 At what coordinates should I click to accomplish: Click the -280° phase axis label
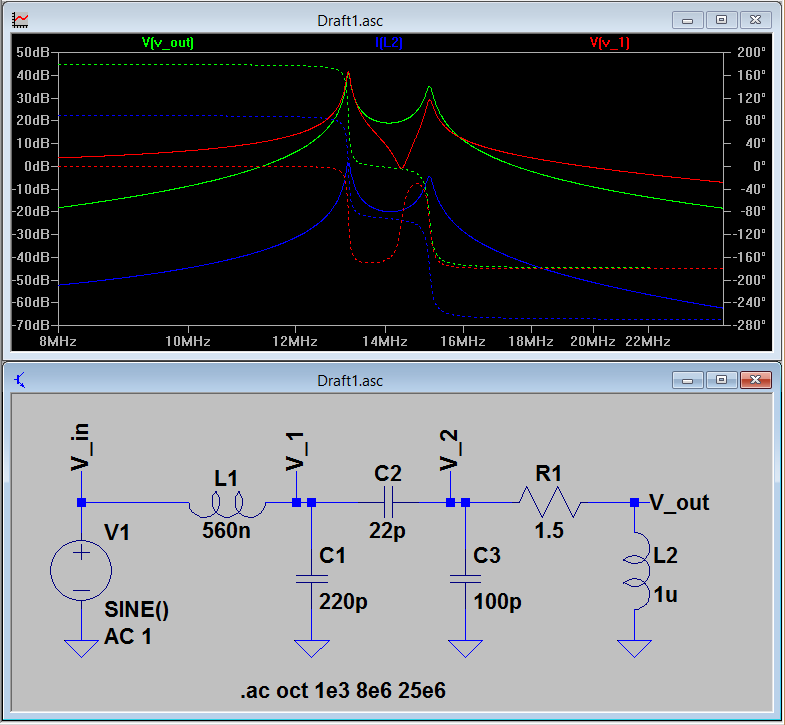pos(748,325)
